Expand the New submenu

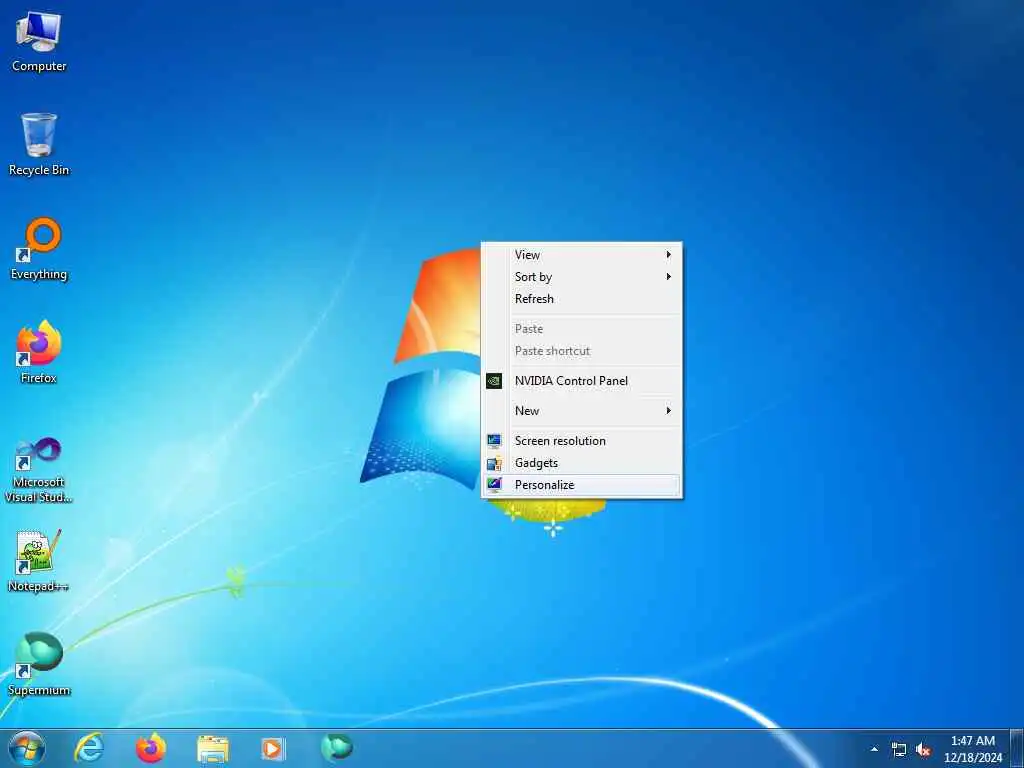click(581, 411)
